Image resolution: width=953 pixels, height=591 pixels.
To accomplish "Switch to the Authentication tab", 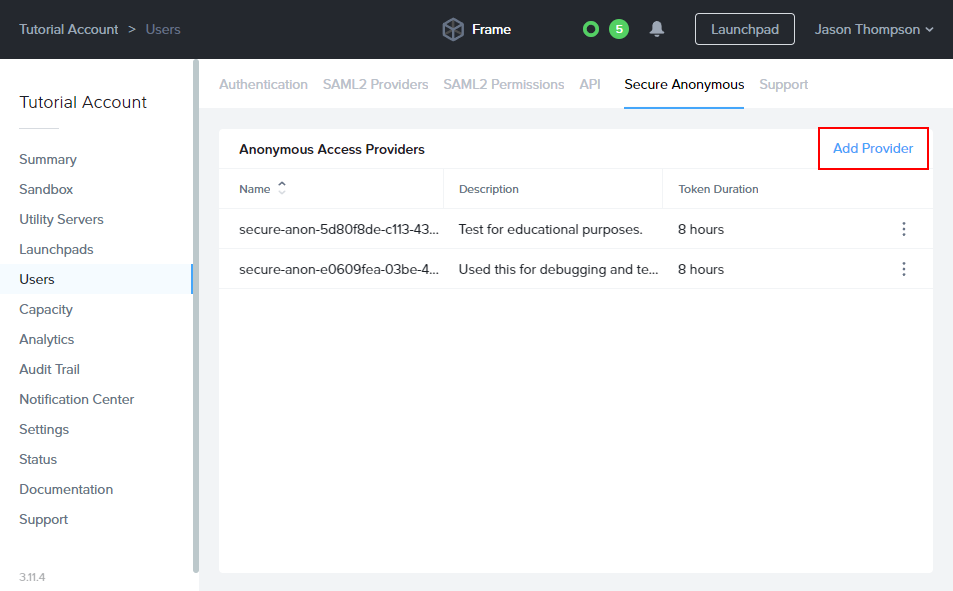I will point(263,84).
